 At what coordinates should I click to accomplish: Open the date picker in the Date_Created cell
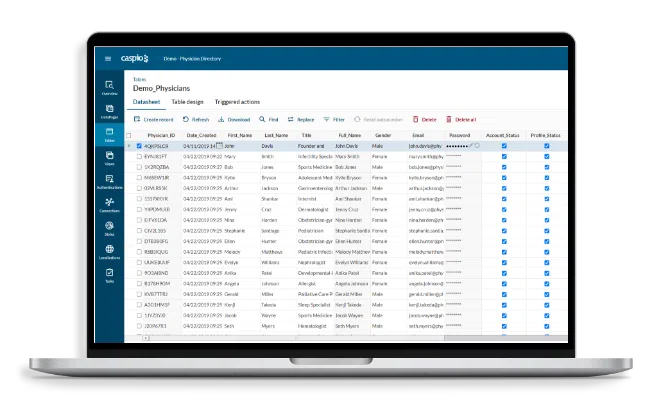(215, 146)
